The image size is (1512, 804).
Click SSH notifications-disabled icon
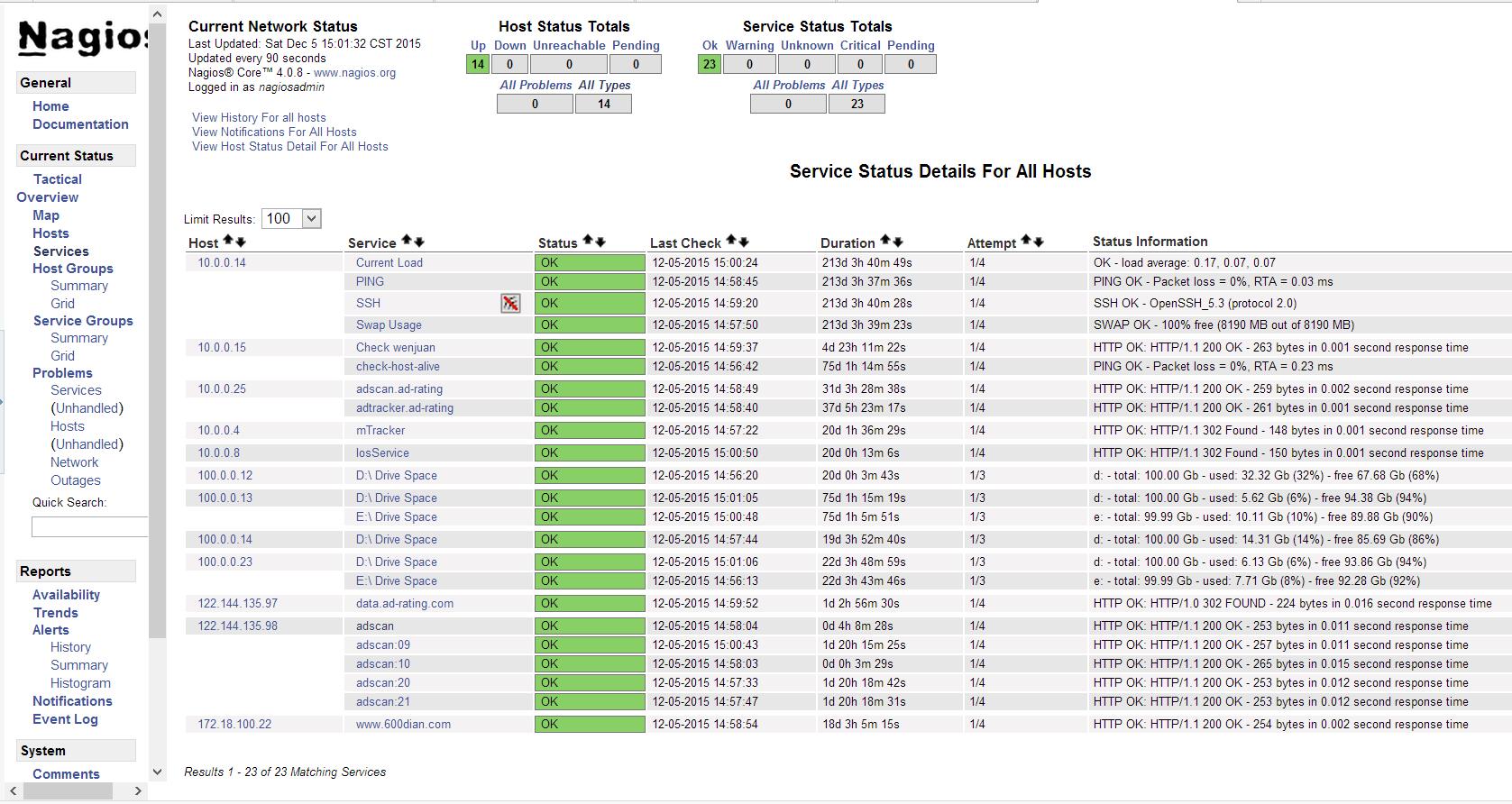(510, 304)
